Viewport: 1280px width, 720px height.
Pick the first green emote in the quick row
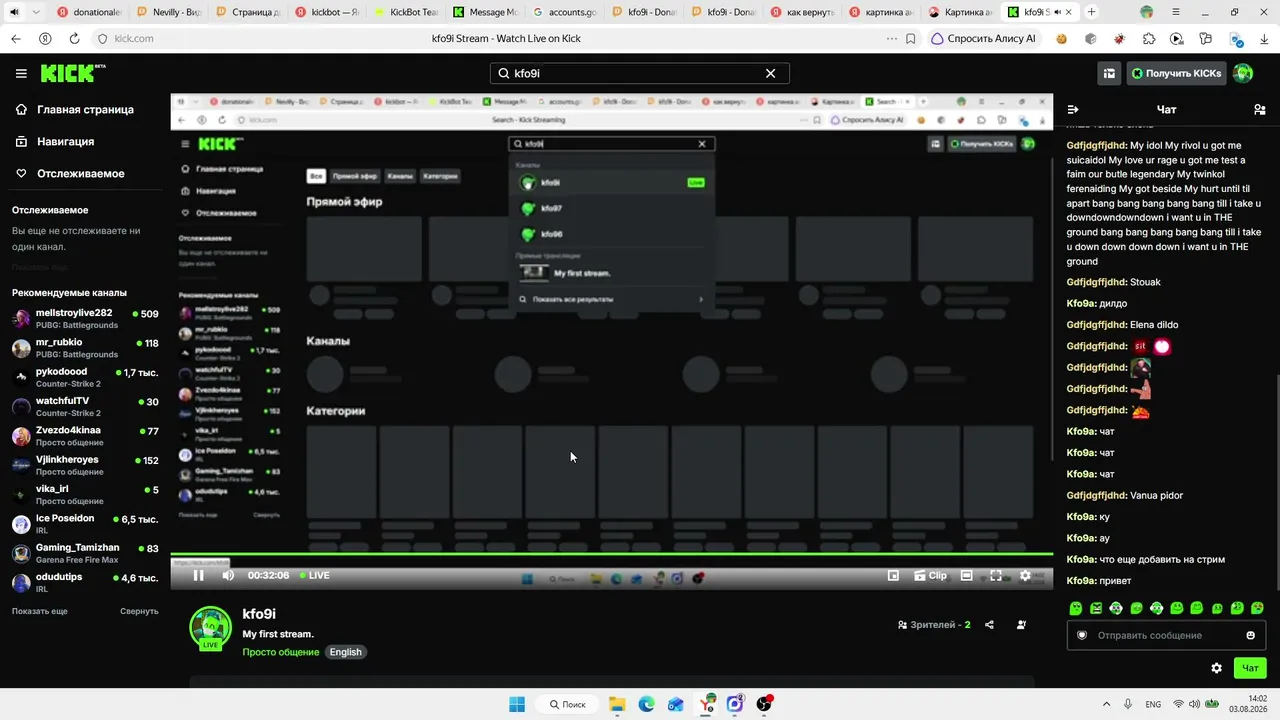coord(1076,608)
